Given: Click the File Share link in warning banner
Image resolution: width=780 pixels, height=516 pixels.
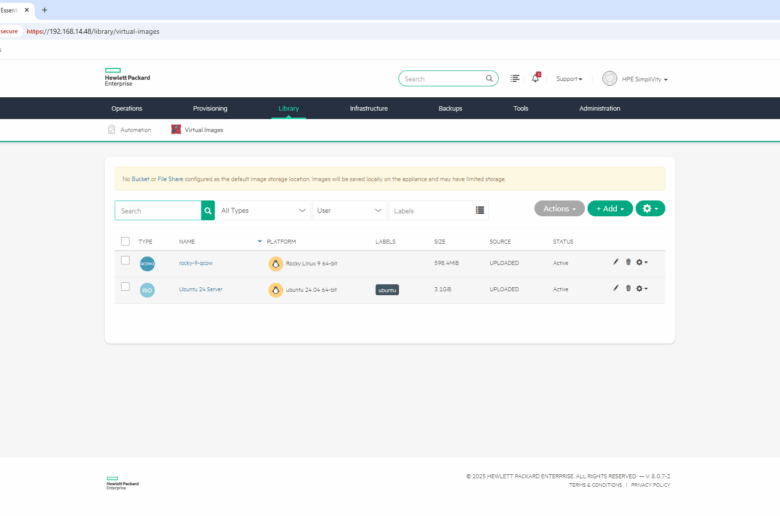Looking at the screenshot, I should pyautogui.click(x=169, y=179).
